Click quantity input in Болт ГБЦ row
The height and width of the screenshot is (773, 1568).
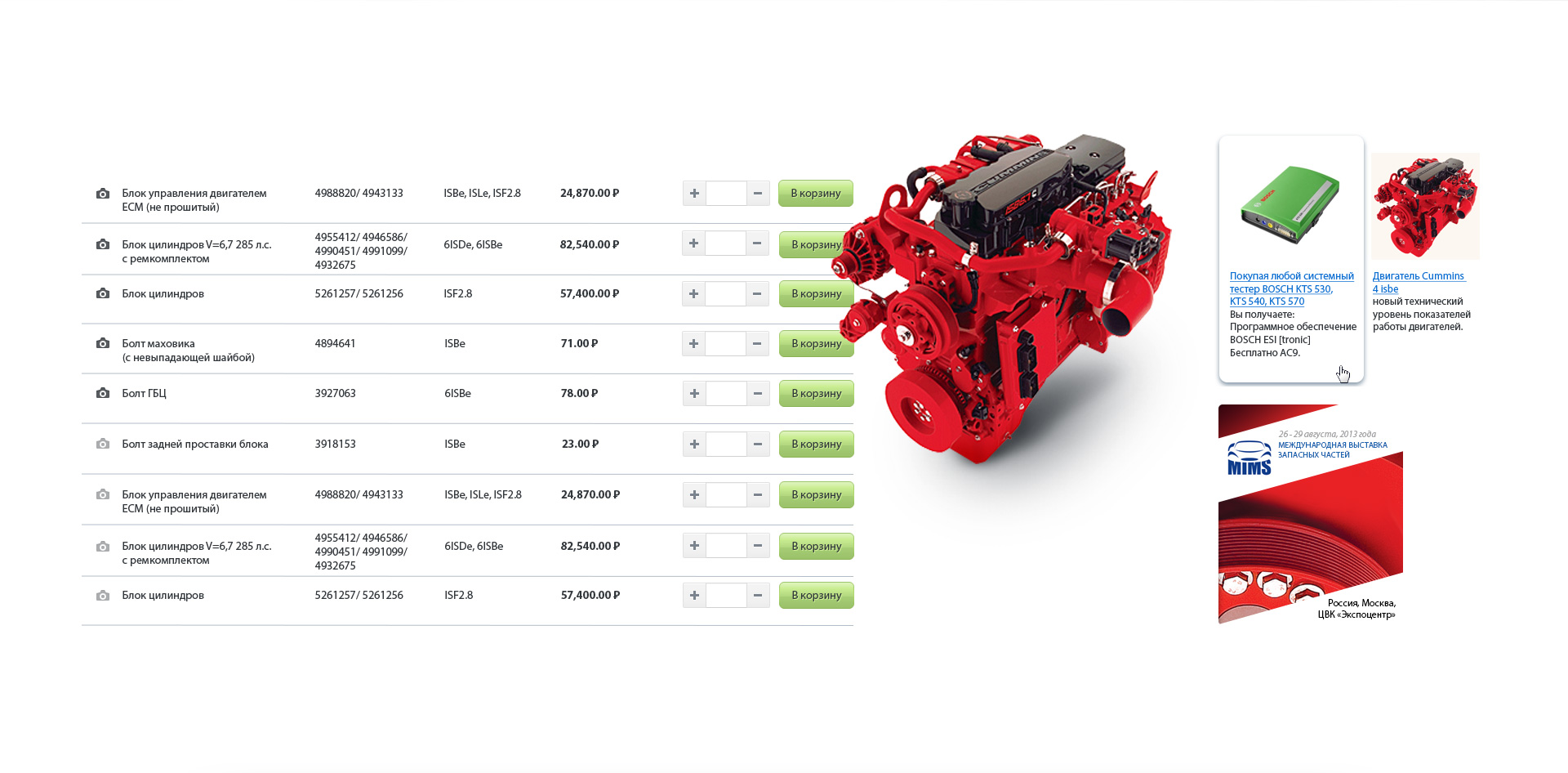click(x=725, y=393)
